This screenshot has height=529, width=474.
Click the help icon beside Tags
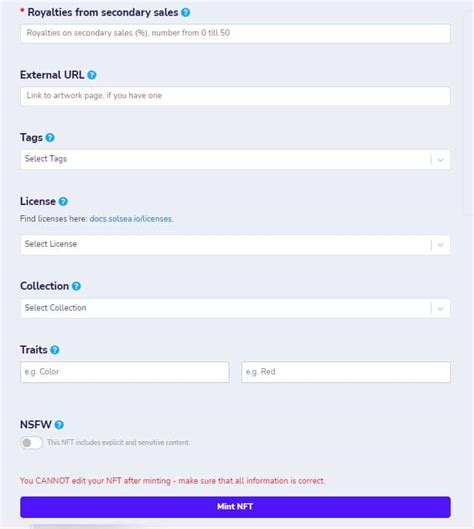[50, 138]
